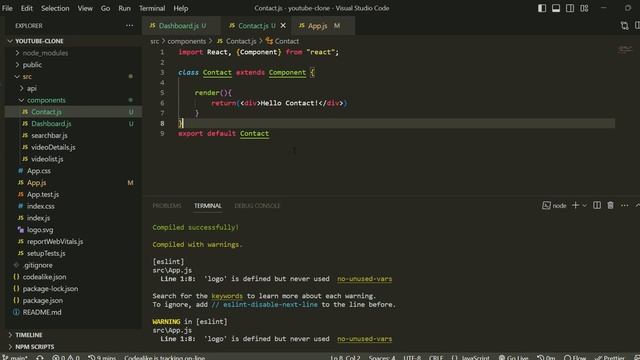640x360 pixels.
Task: Open the Selection menu
Action: (55, 8)
